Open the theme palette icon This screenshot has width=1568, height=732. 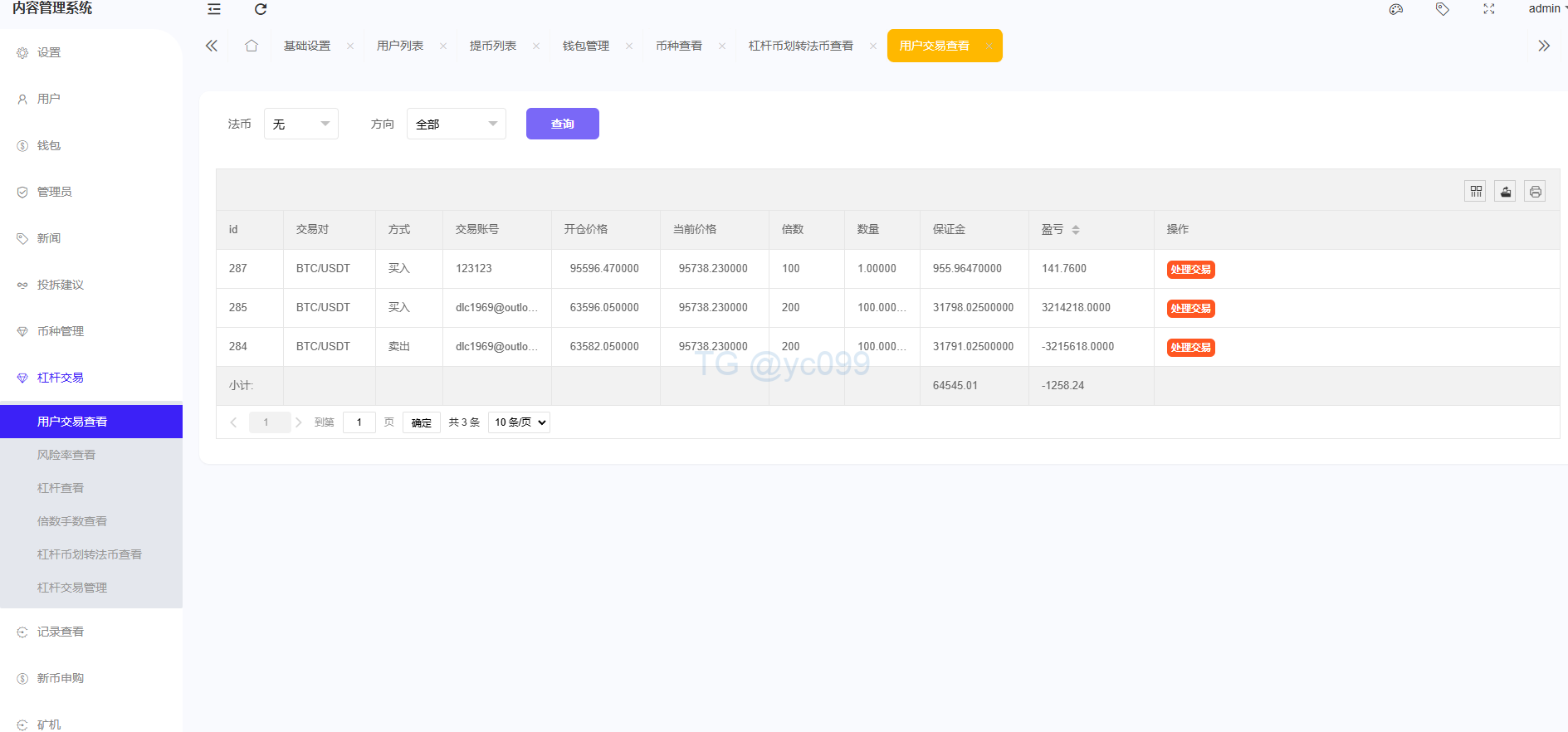point(1396,9)
